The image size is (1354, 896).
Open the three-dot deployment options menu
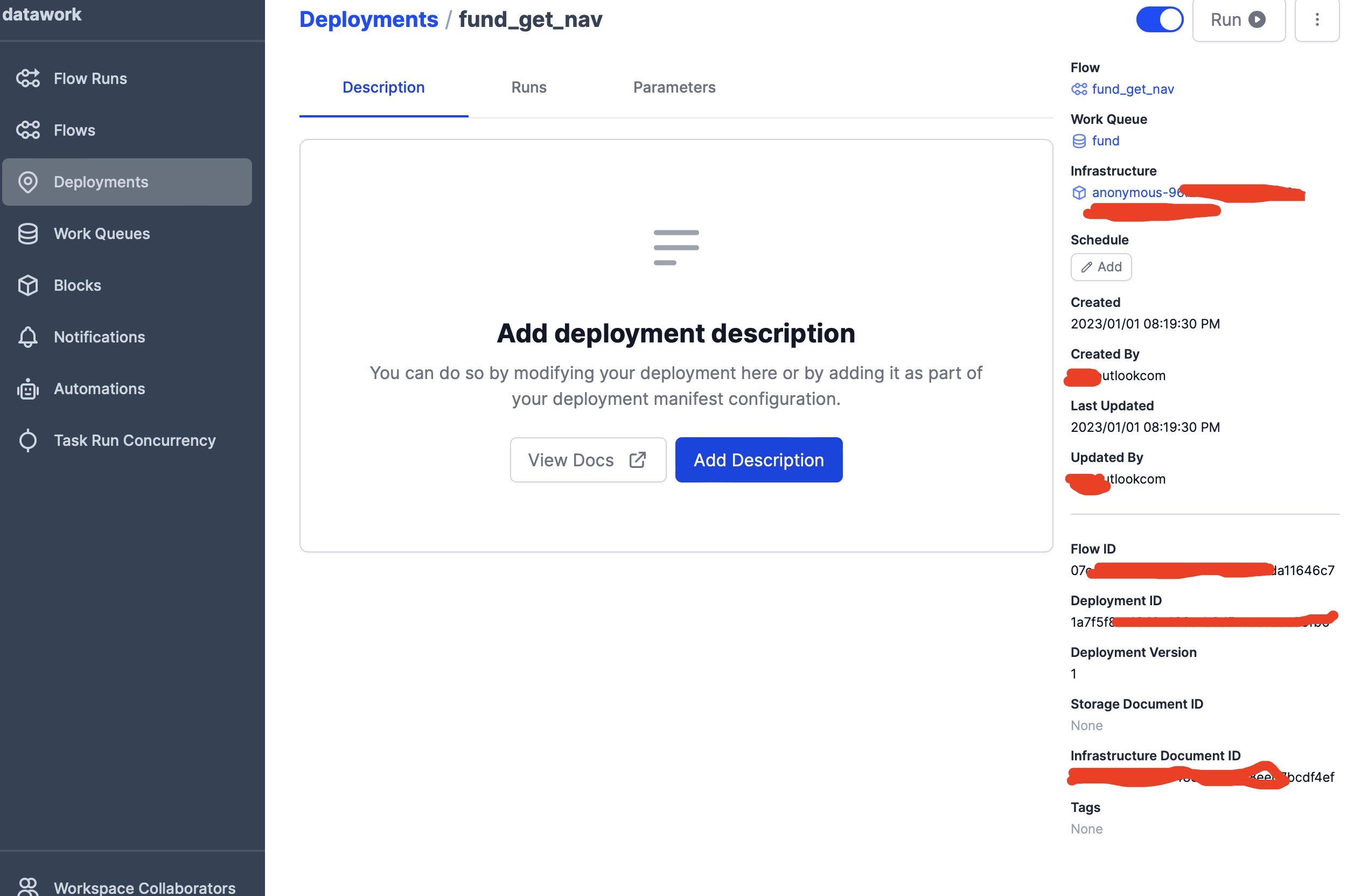click(1316, 20)
